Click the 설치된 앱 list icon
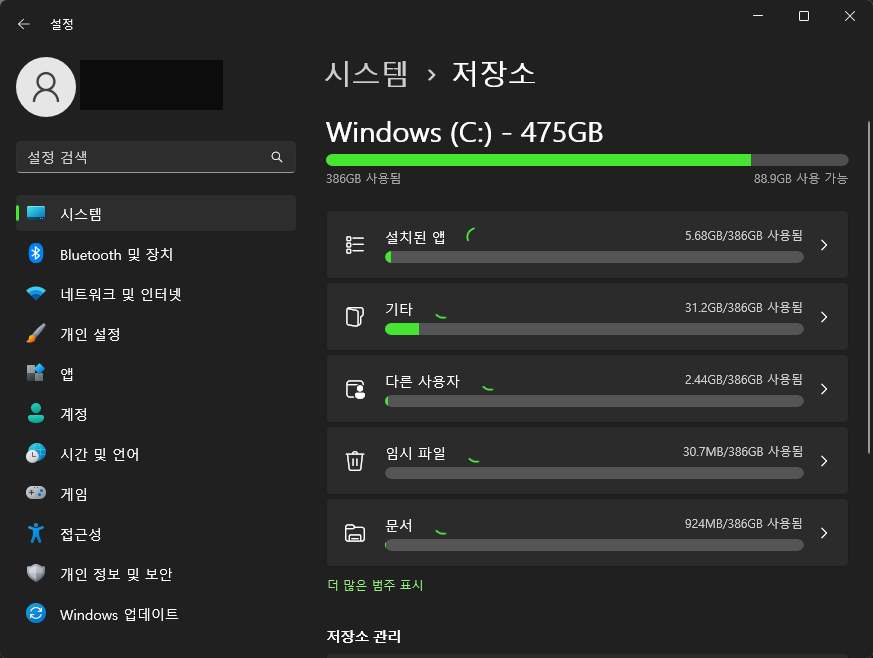The height and width of the screenshot is (658, 873). [355, 244]
